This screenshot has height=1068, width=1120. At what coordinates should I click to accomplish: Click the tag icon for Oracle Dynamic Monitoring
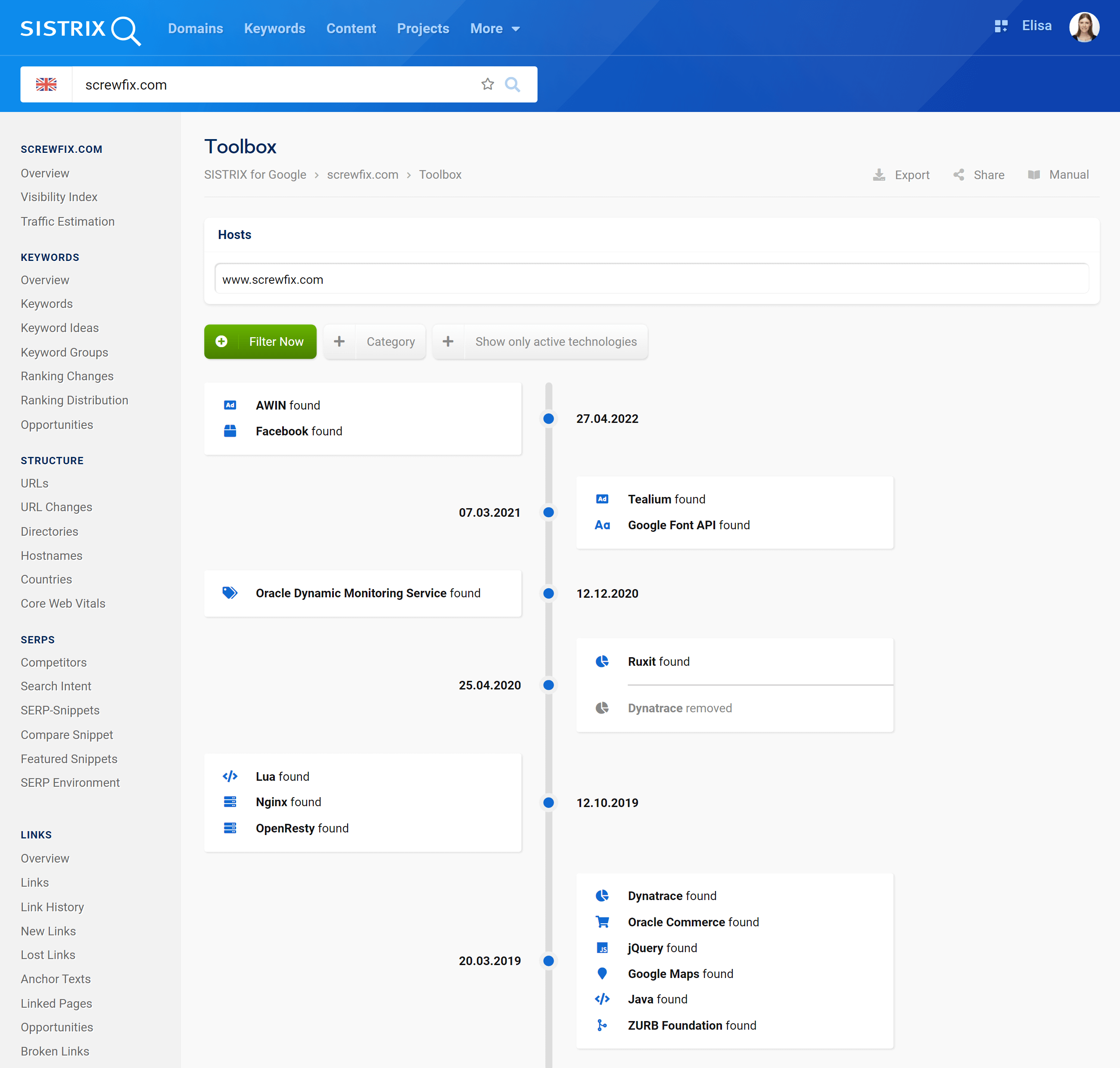[x=230, y=593]
